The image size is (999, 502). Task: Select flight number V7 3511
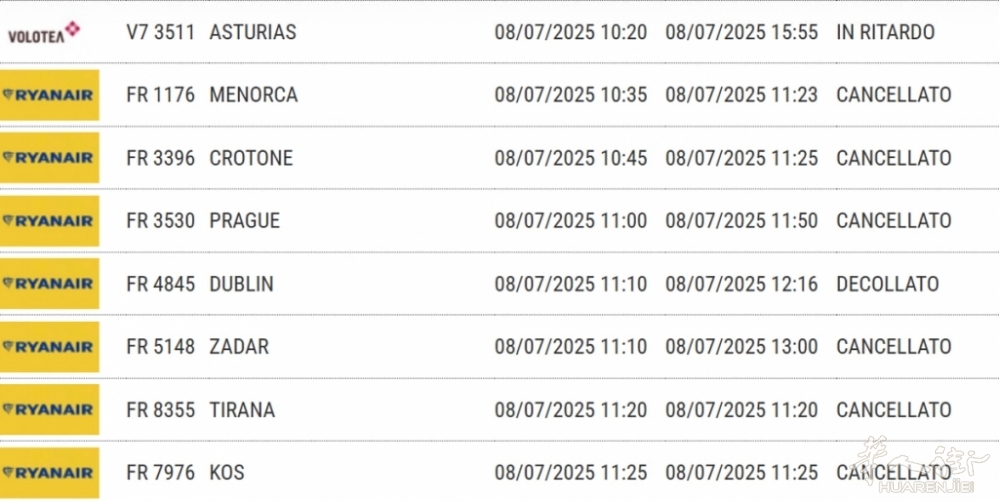coord(161,32)
